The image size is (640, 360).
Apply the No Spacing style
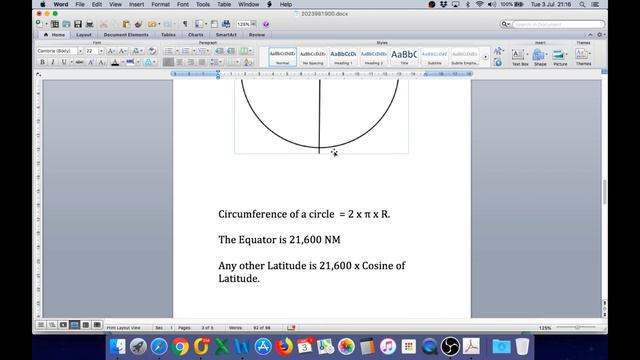click(313, 57)
